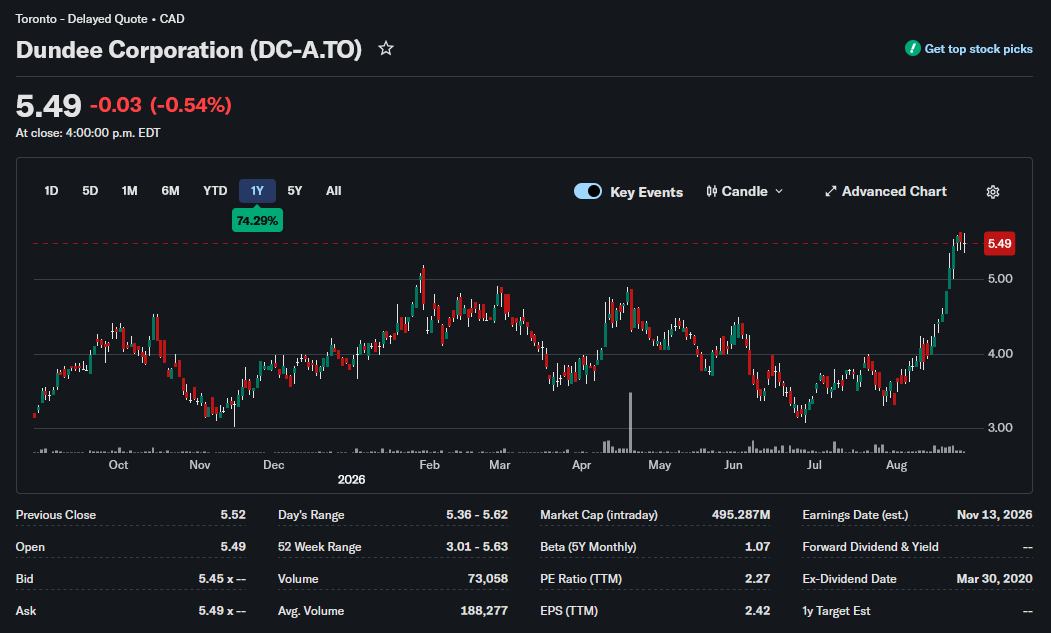Select the 1D time range
1051x633 pixels.
[x=51, y=191]
